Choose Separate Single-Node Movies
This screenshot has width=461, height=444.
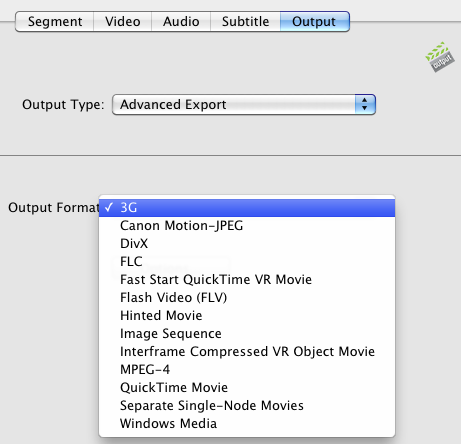[247, 406]
